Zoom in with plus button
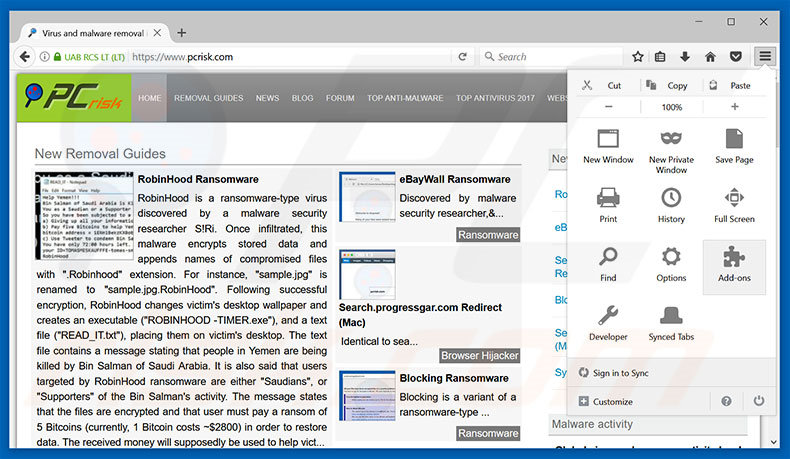This screenshot has width=790, height=459. coord(735,107)
